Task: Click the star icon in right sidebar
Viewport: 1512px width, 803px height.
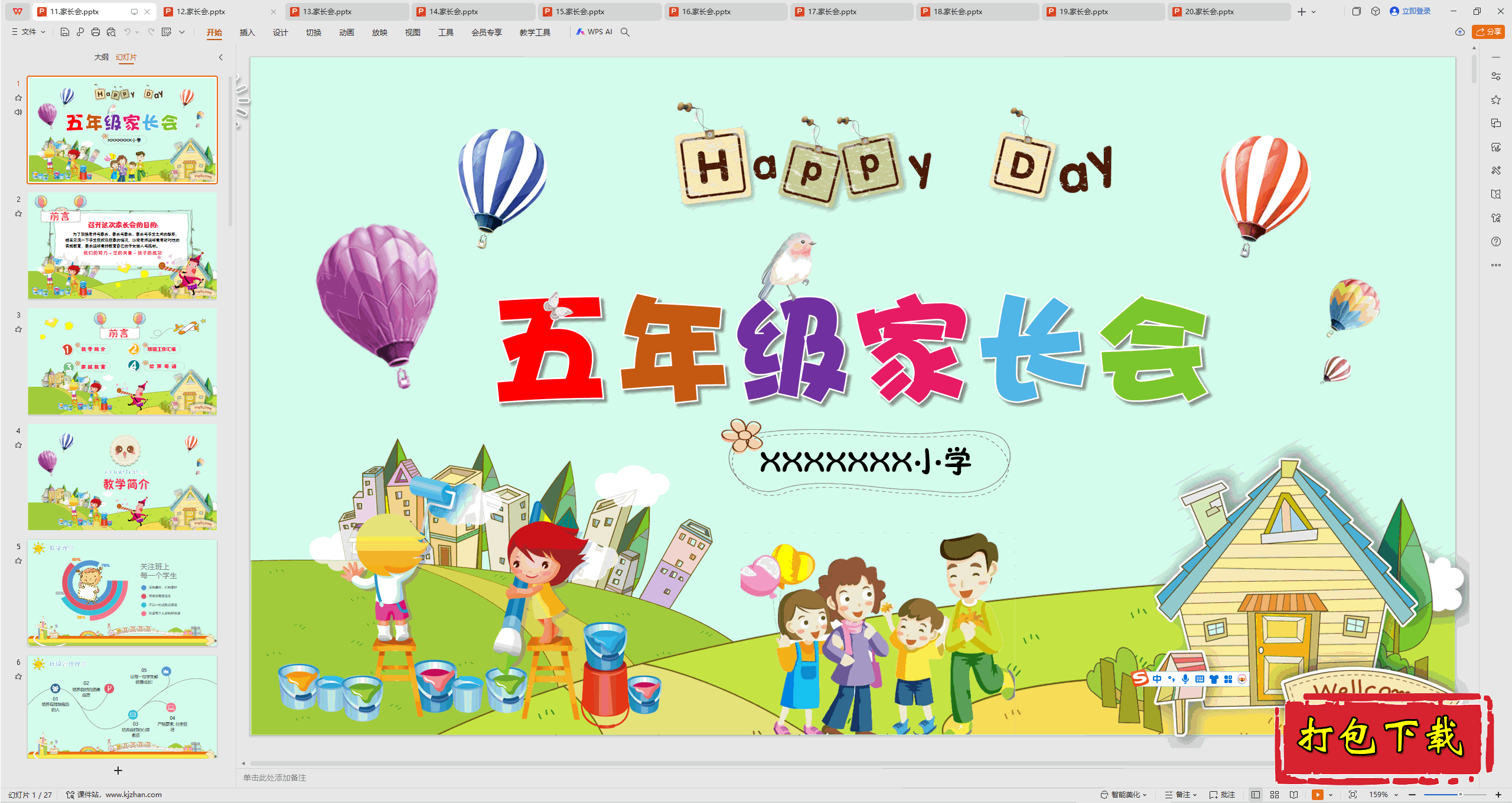Action: click(x=1496, y=100)
